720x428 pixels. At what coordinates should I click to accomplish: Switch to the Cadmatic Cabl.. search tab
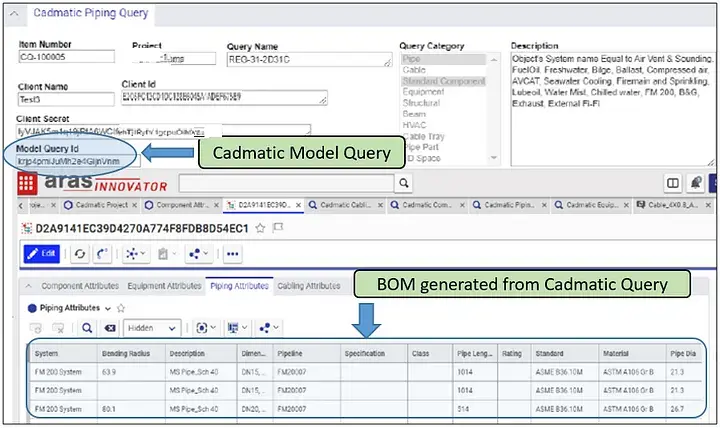tap(345, 205)
